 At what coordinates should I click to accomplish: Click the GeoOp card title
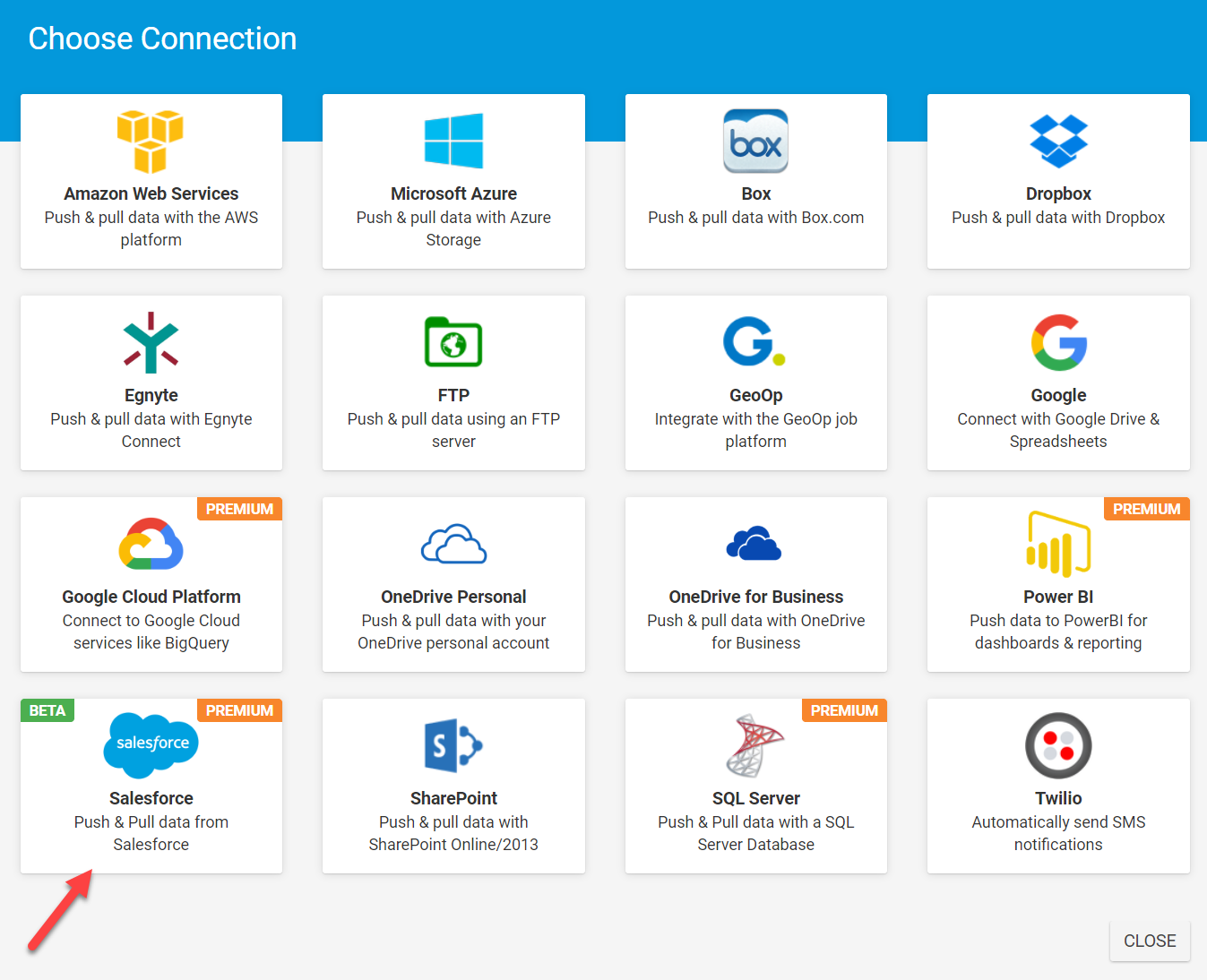(x=756, y=395)
